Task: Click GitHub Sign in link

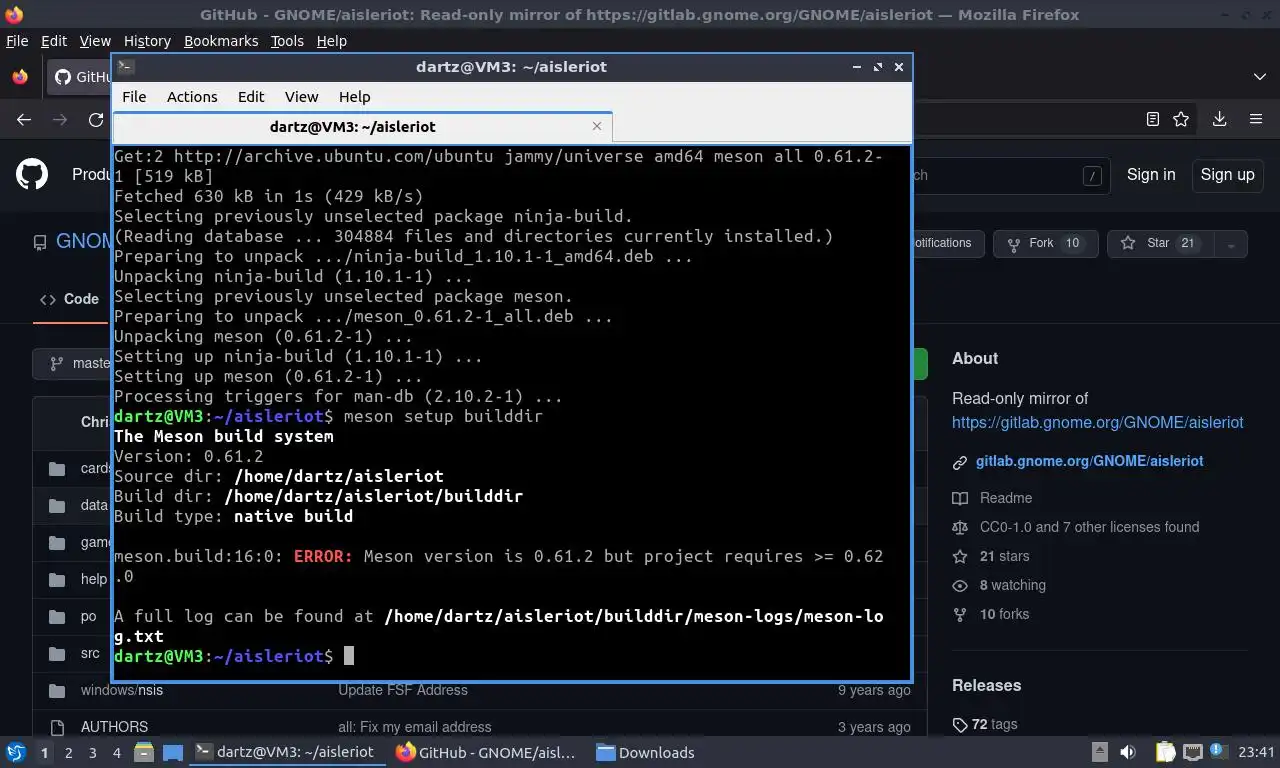Action: (1151, 174)
